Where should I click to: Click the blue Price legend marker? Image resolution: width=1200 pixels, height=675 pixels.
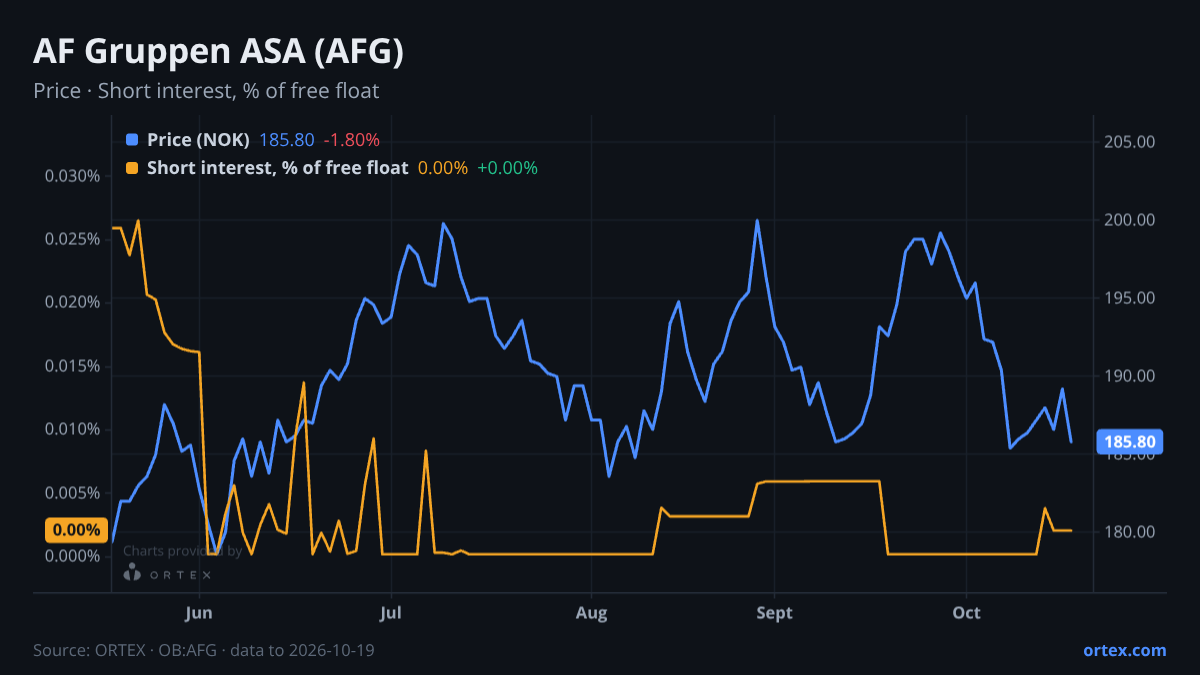[133, 140]
